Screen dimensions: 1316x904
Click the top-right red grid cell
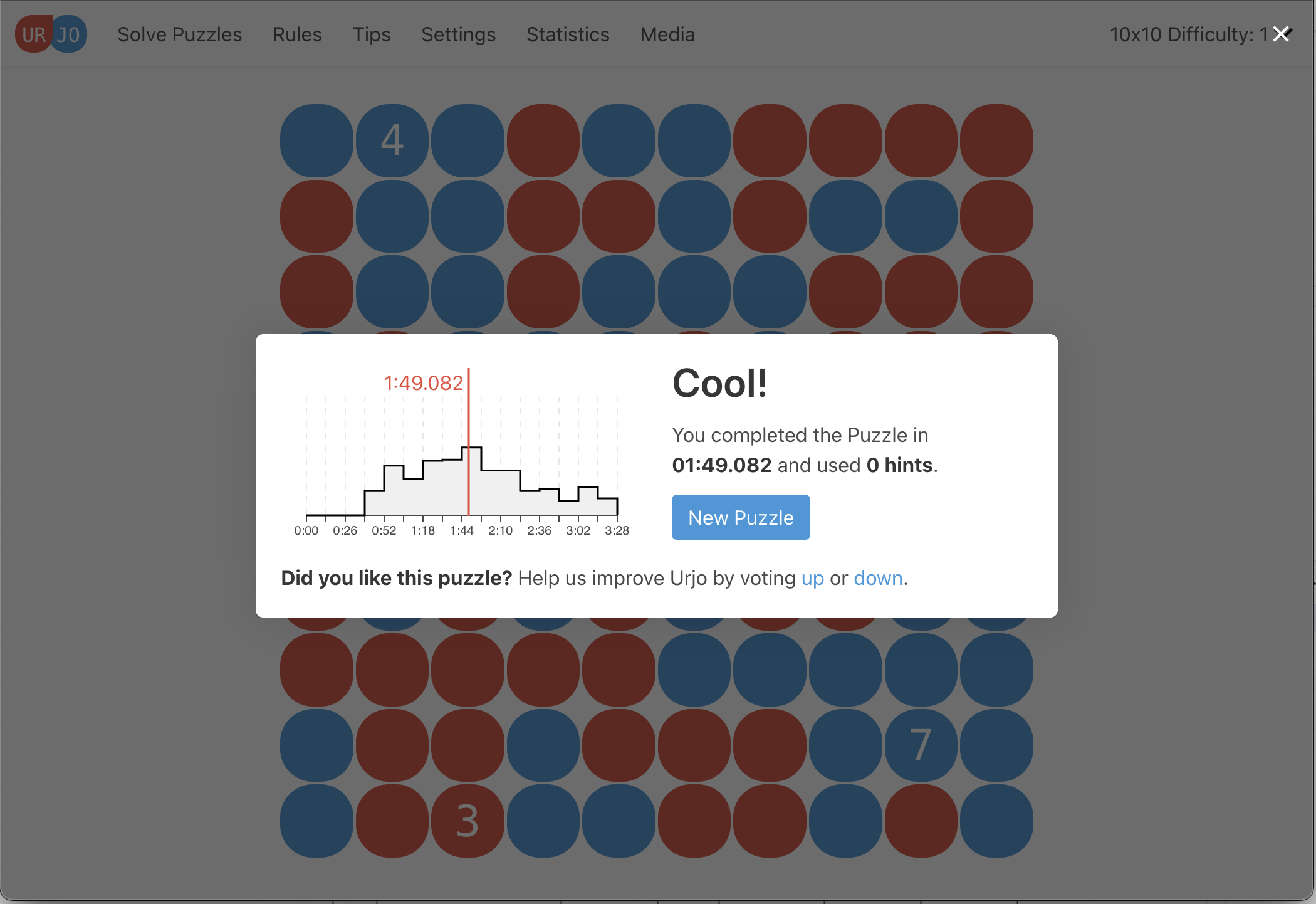[996, 140]
